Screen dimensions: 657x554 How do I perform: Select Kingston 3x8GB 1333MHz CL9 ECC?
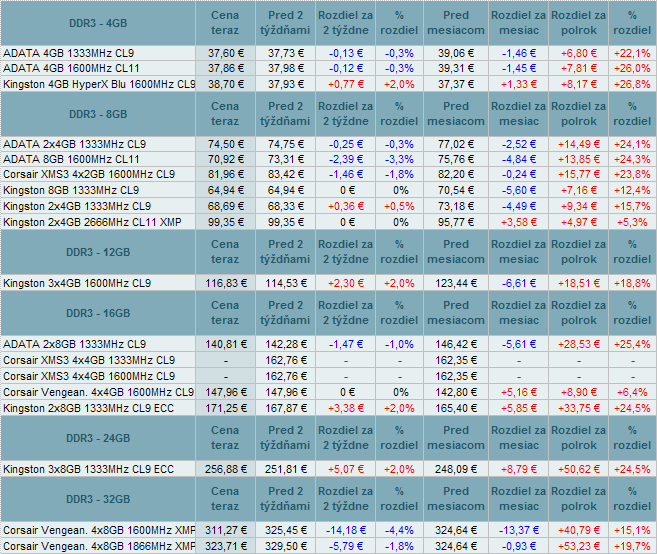point(88,469)
